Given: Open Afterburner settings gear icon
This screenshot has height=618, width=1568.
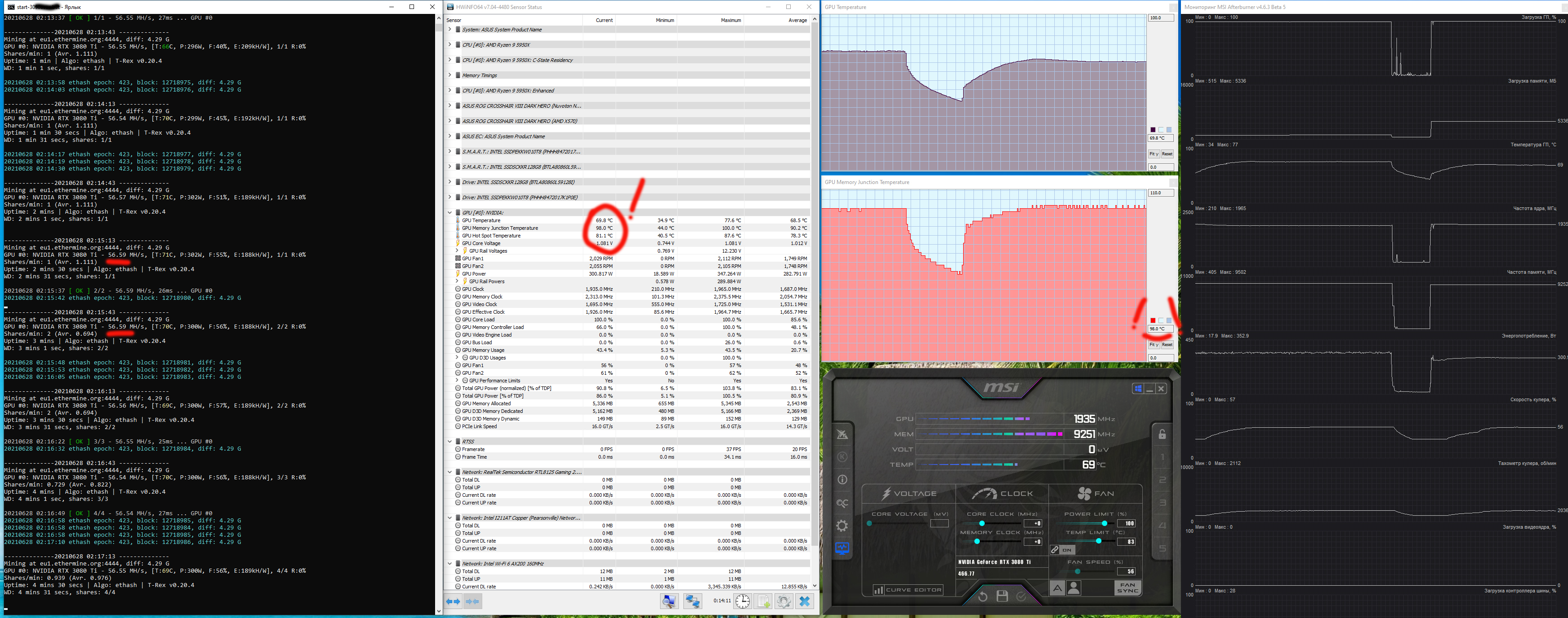Looking at the screenshot, I should 842,526.
